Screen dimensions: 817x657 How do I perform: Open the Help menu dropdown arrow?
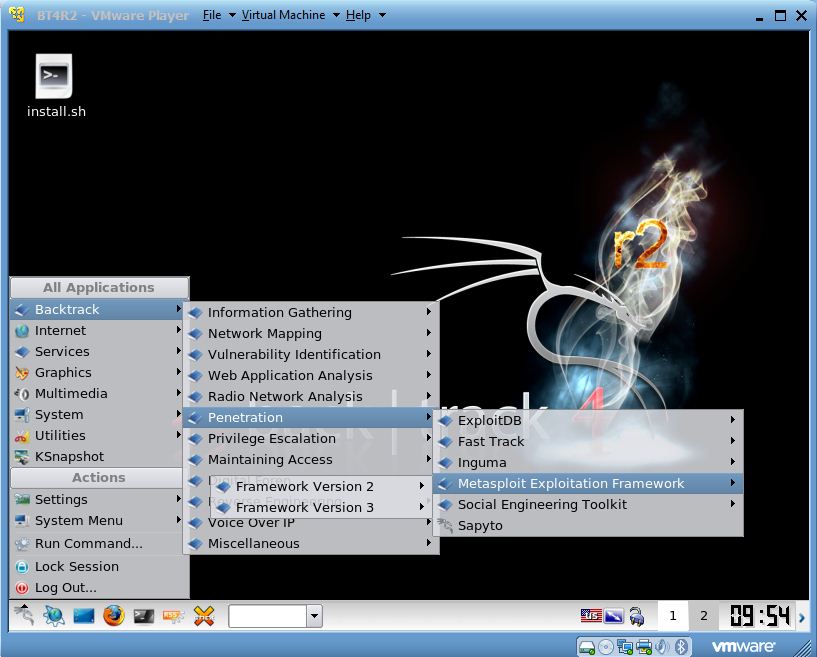pyautogui.click(x=382, y=15)
